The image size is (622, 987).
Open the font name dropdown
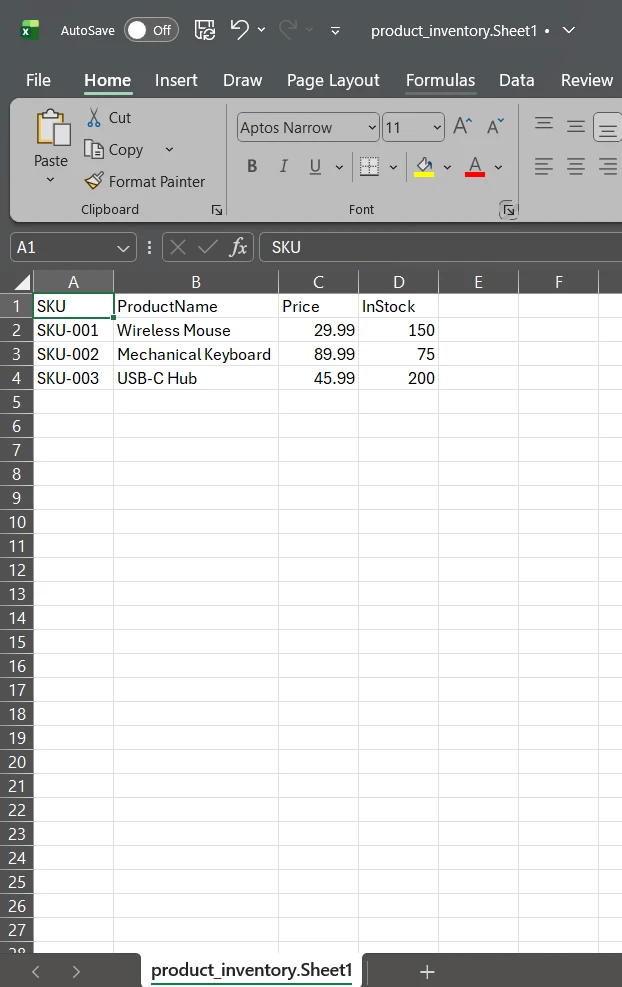pos(372,127)
